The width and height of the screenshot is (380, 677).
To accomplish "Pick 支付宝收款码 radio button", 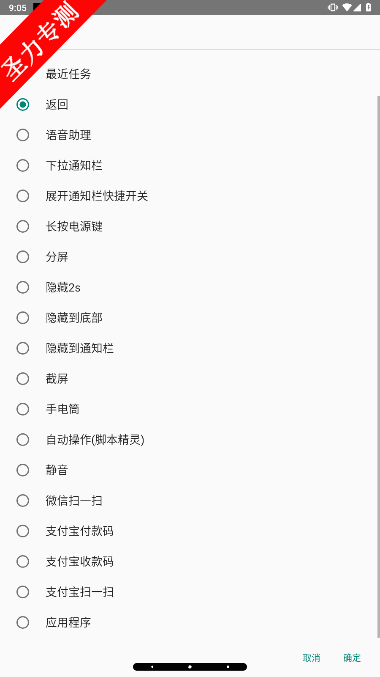I will click(188, 561).
